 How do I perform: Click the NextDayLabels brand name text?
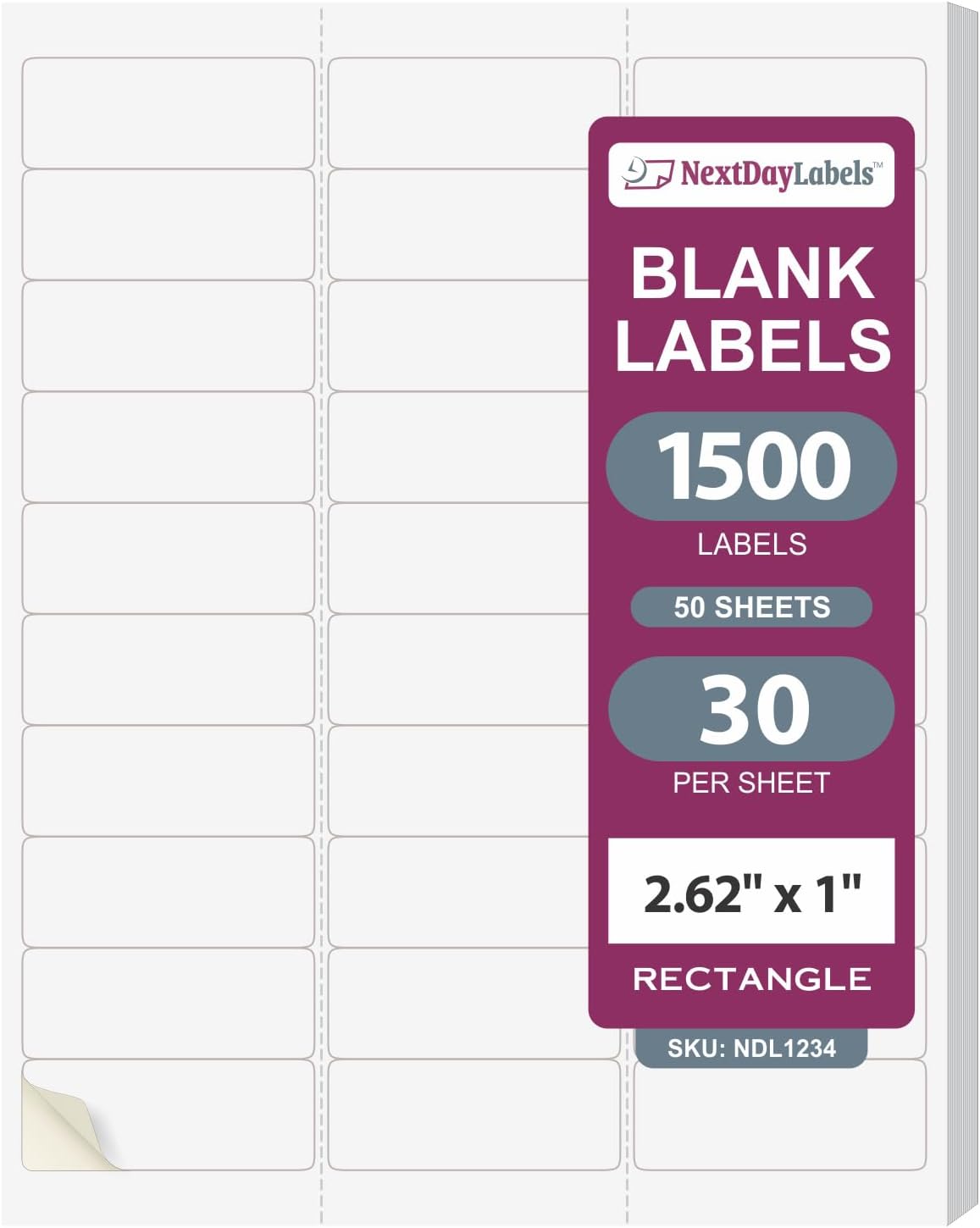(x=776, y=174)
